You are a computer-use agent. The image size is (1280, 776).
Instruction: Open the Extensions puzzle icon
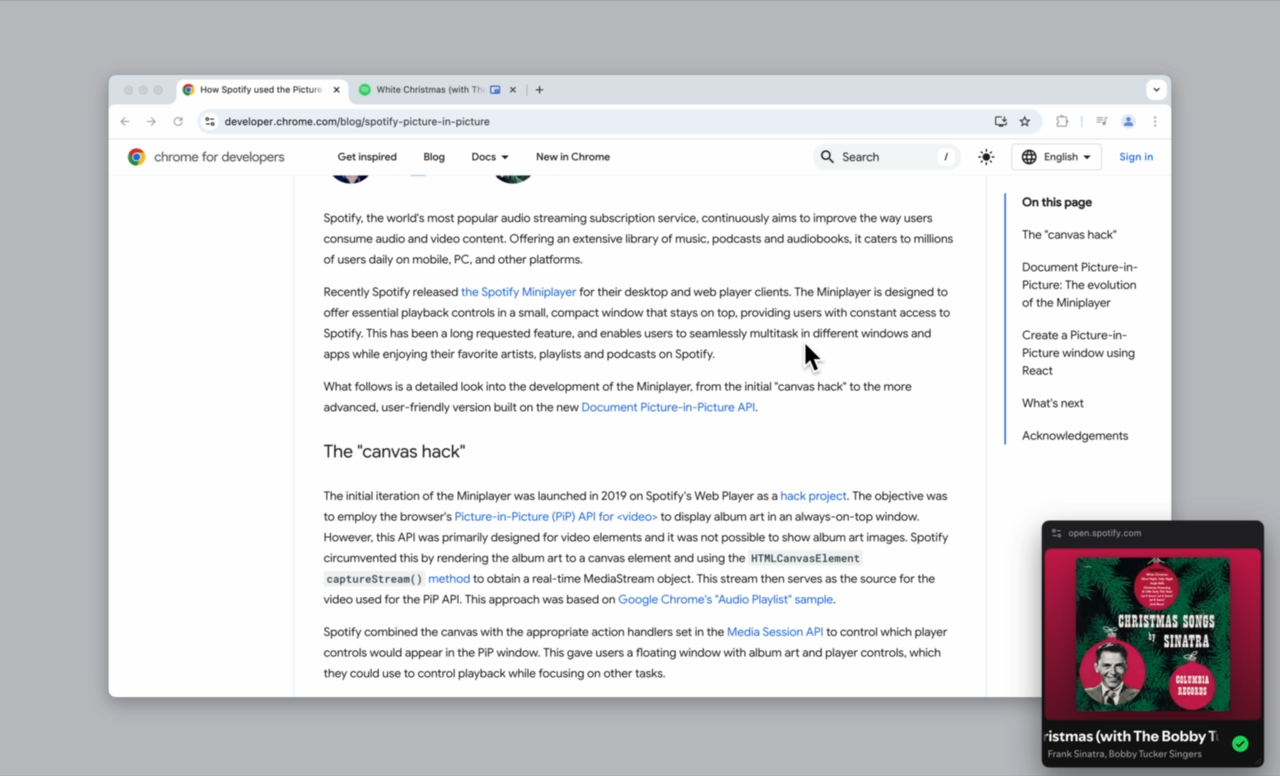pyautogui.click(x=1062, y=121)
